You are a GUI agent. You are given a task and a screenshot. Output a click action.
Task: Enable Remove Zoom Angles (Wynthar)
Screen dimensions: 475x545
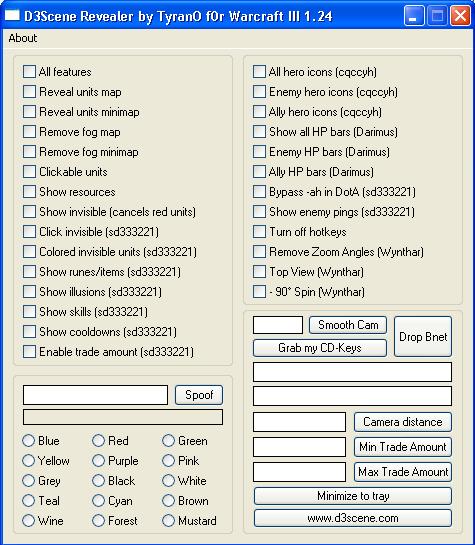[260, 252]
